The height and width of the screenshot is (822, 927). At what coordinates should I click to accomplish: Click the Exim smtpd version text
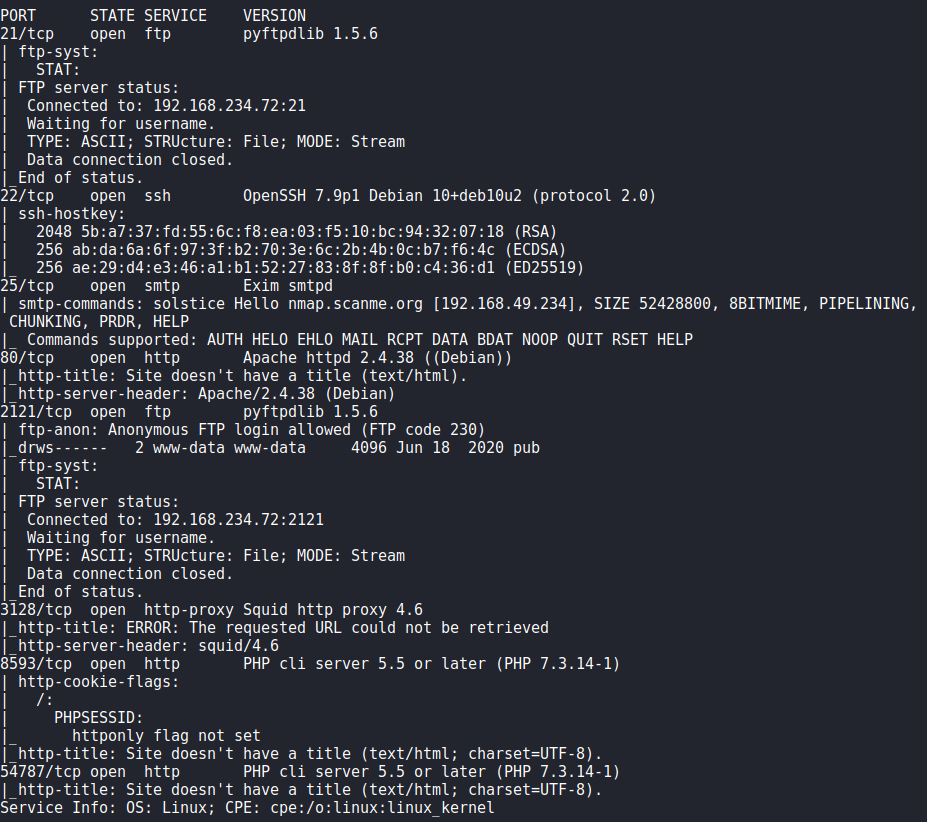tap(288, 286)
